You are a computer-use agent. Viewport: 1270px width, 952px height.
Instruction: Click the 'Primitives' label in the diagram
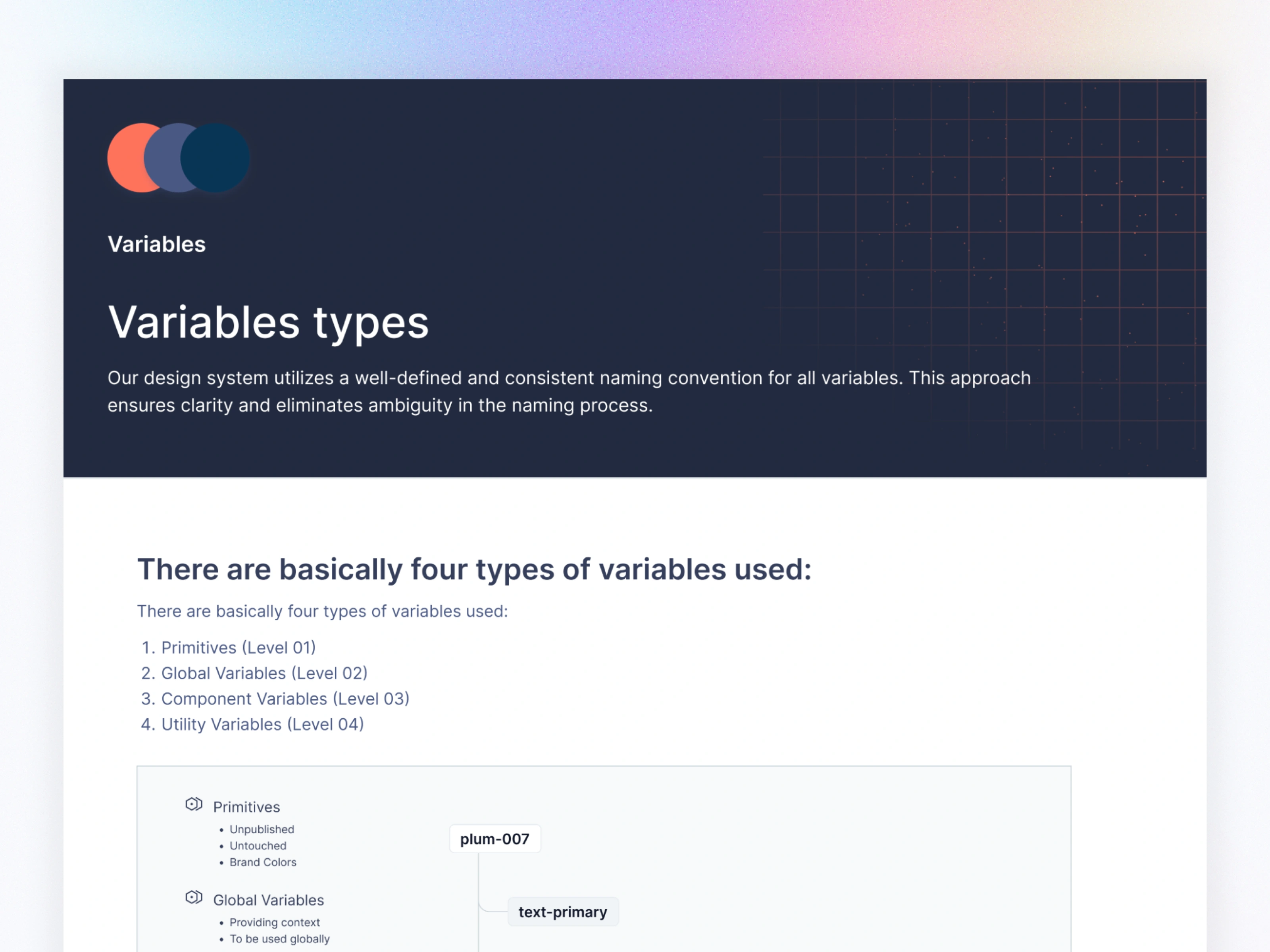coord(246,807)
